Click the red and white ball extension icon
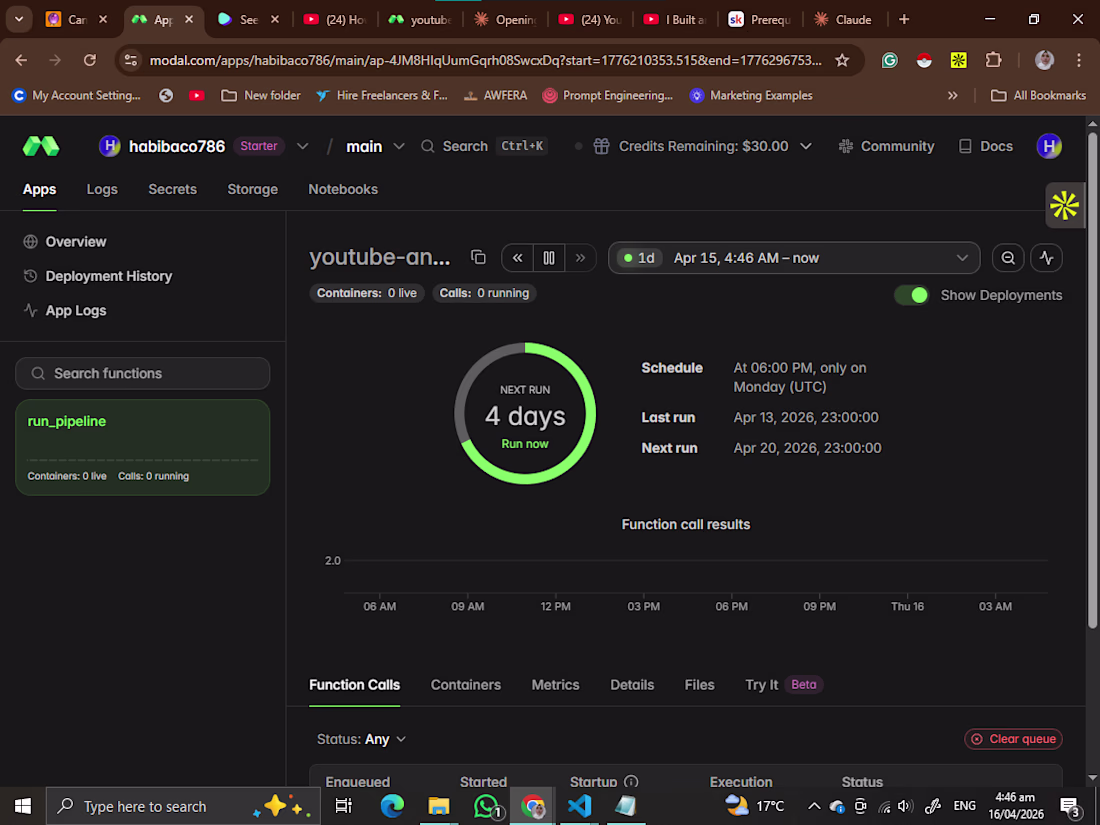This screenshot has height=825, width=1100. coord(924,60)
